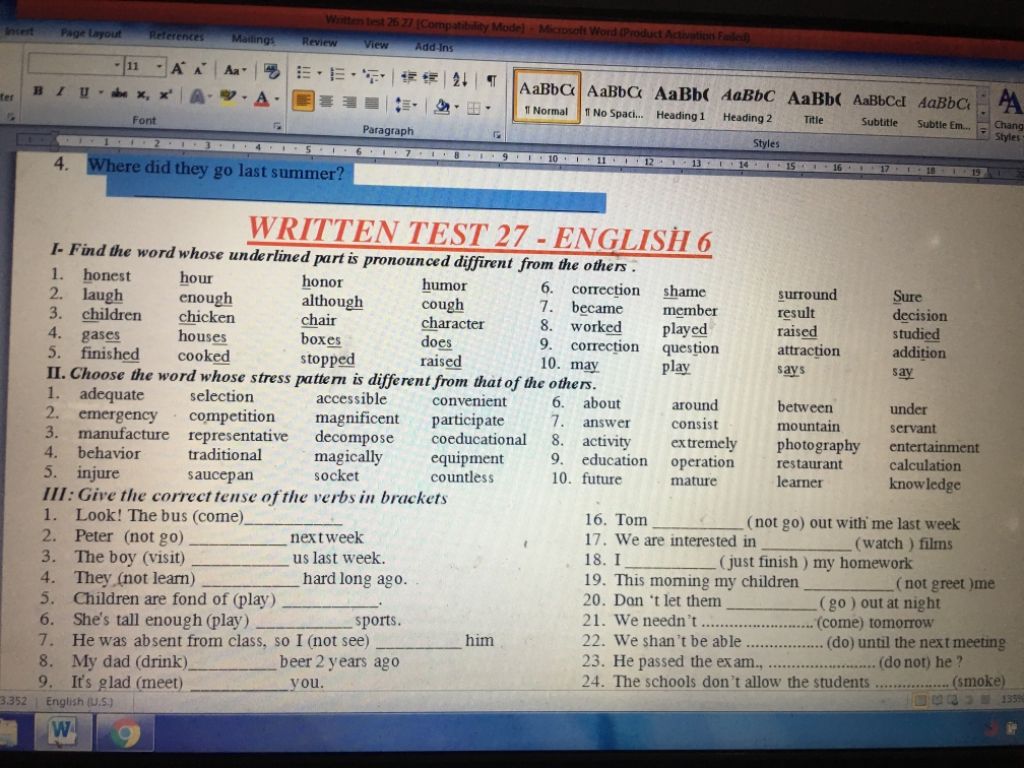Select Justify alignment
The image size is (1024, 768).
tap(372, 103)
